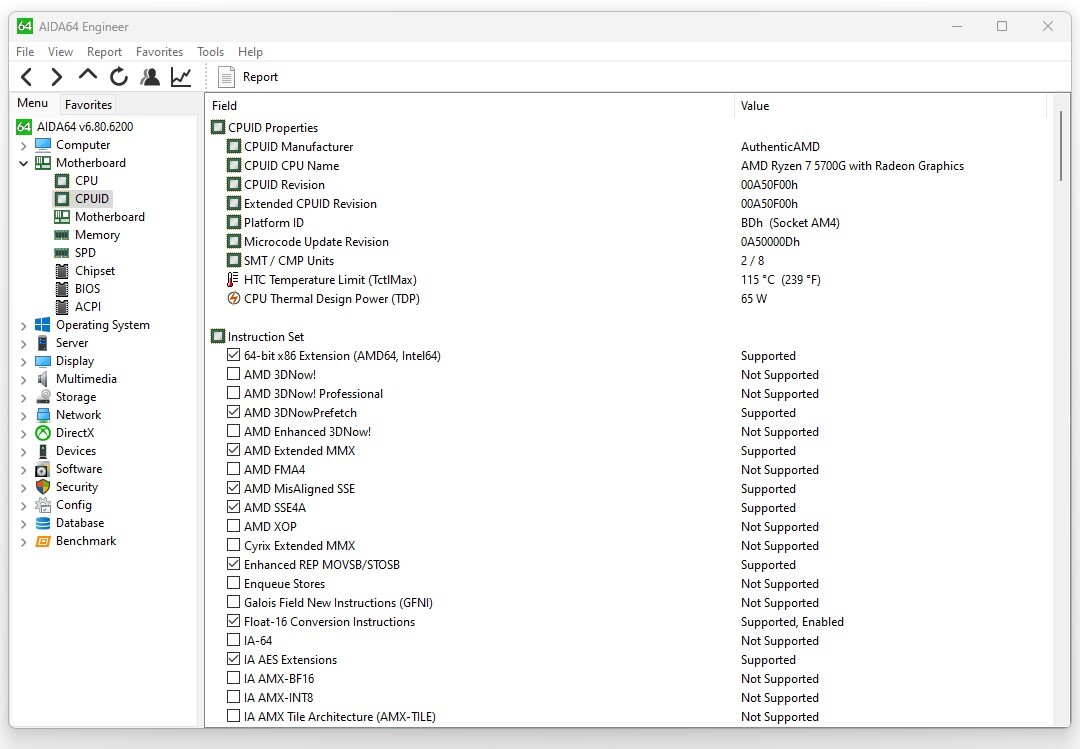Click the Server tower icon
Screen dimensions: 1080x749
[43, 342]
